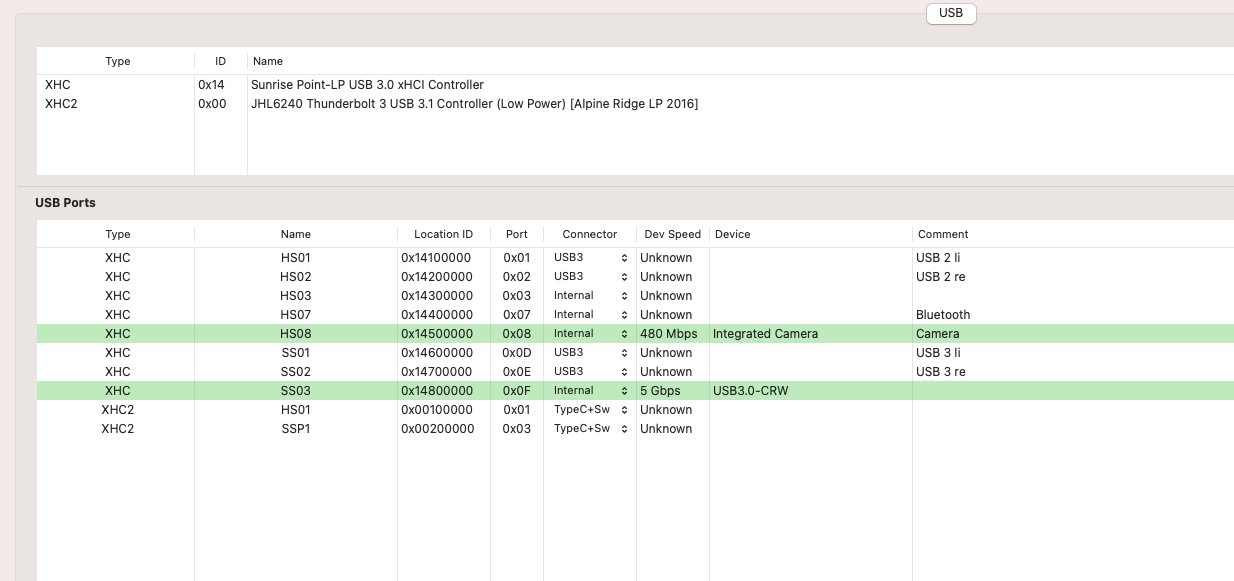Click port name SS01
The height and width of the screenshot is (581, 1234).
(x=296, y=353)
